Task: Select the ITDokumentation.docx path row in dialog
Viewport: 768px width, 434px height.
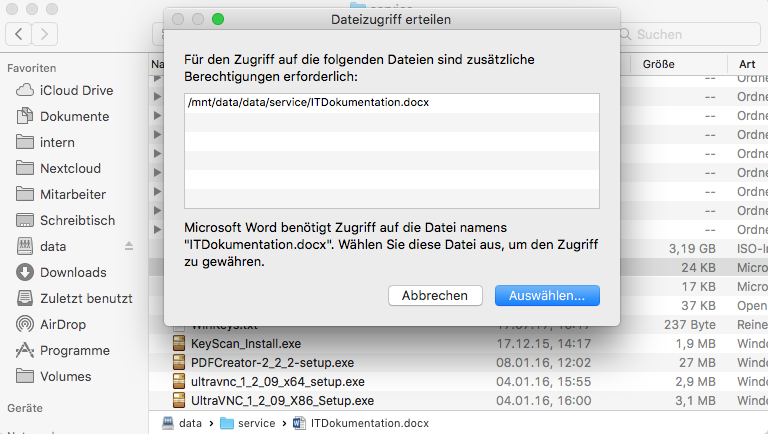Action: tap(391, 102)
